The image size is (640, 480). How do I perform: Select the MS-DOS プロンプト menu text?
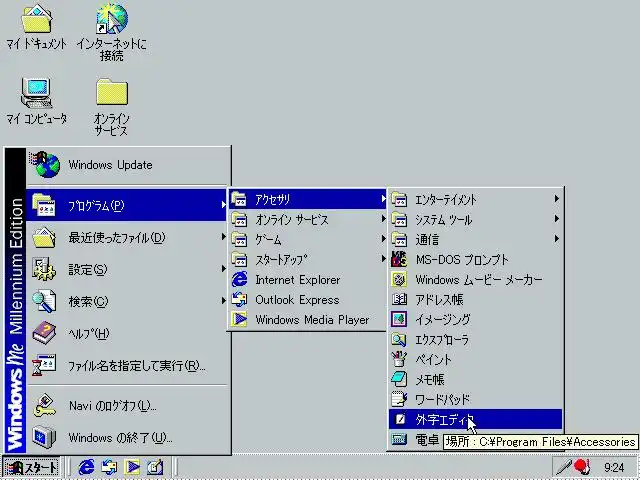462,260
